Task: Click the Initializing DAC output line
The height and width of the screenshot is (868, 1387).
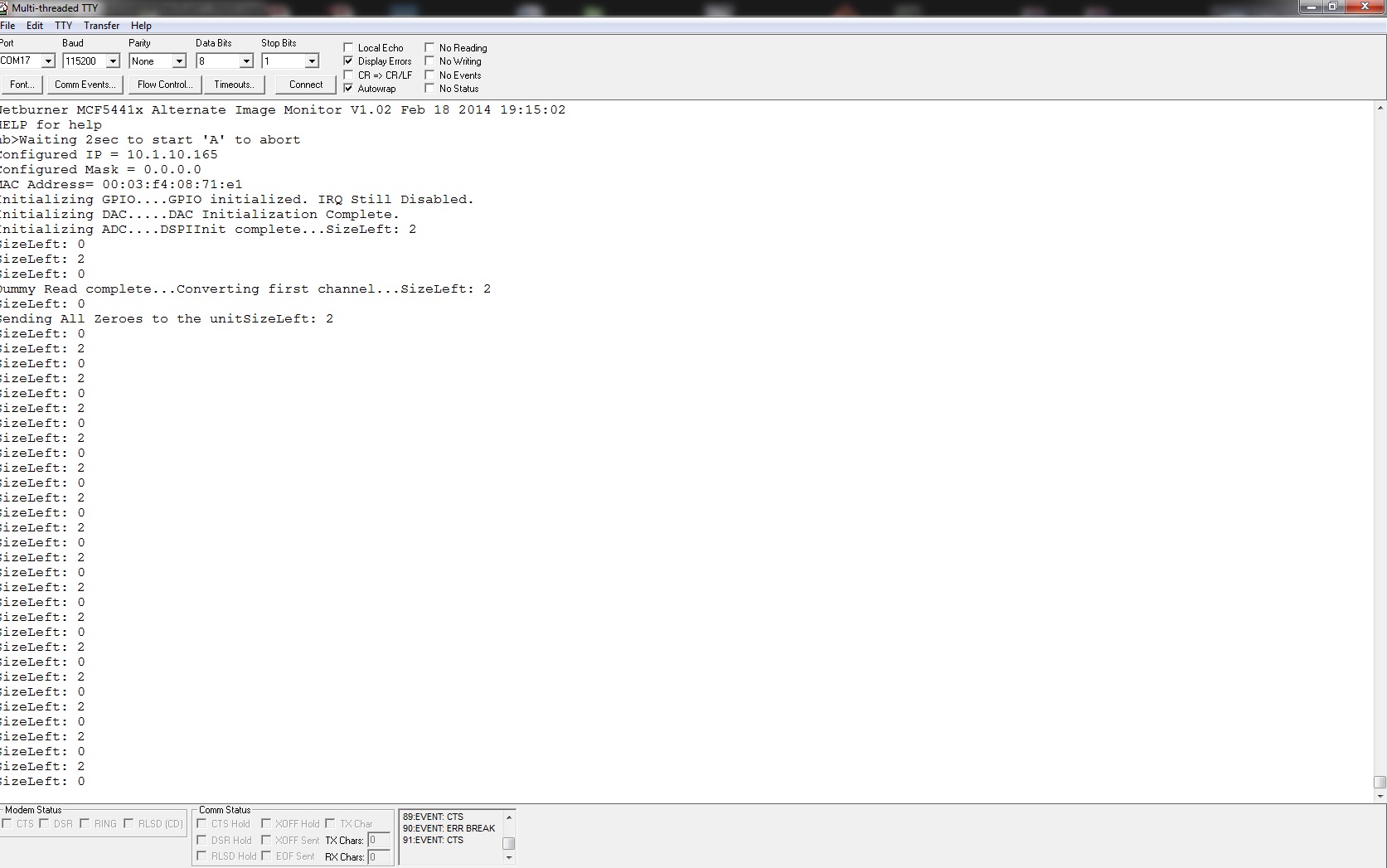Action: click(x=200, y=215)
